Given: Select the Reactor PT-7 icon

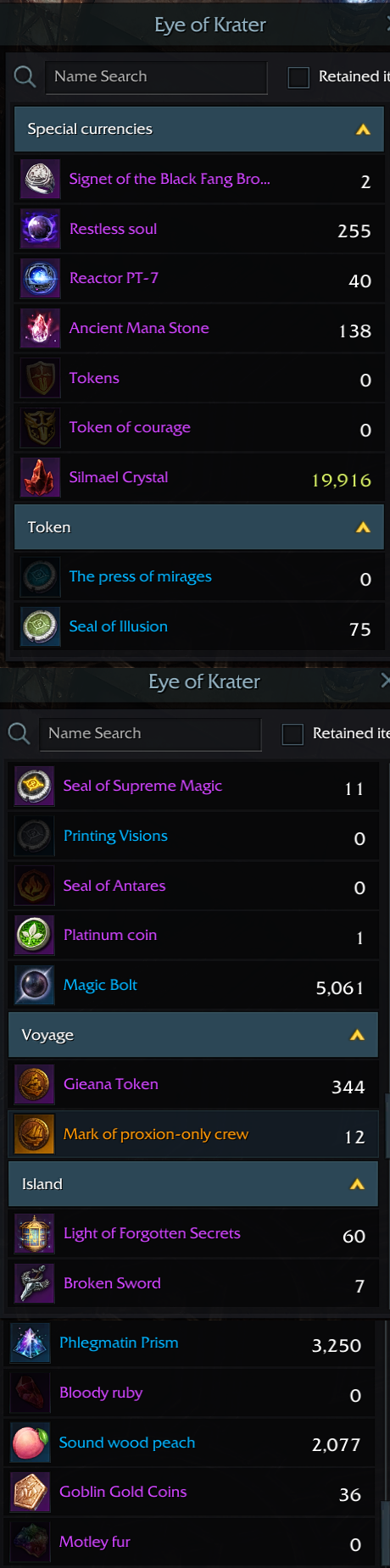Looking at the screenshot, I should click(x=40, y=278).
